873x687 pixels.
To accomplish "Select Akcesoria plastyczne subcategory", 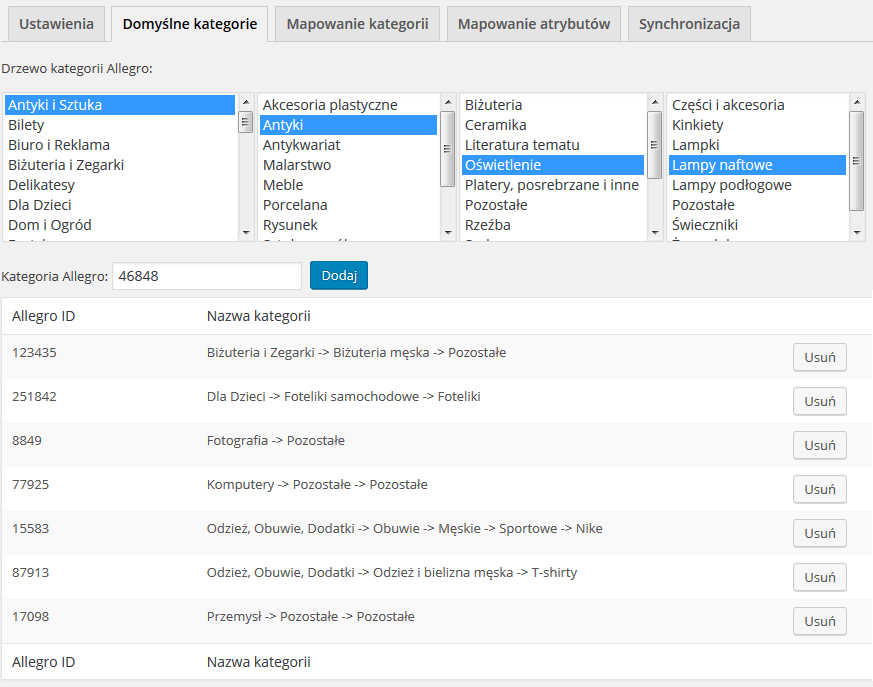I will pyautogui.click(x=349, y=105).
